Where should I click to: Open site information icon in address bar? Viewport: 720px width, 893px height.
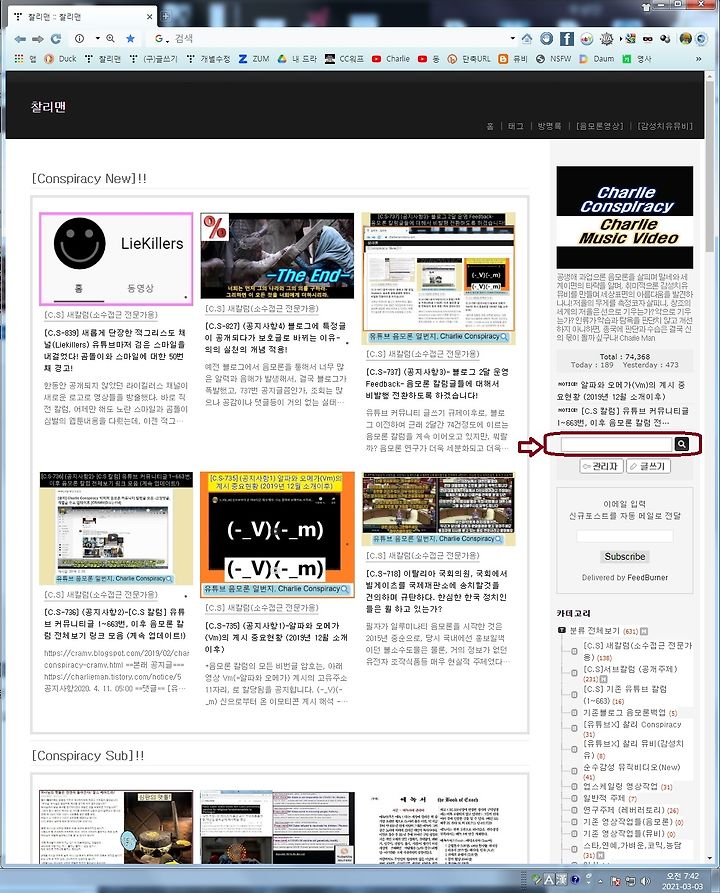click(x=79, y=39)
